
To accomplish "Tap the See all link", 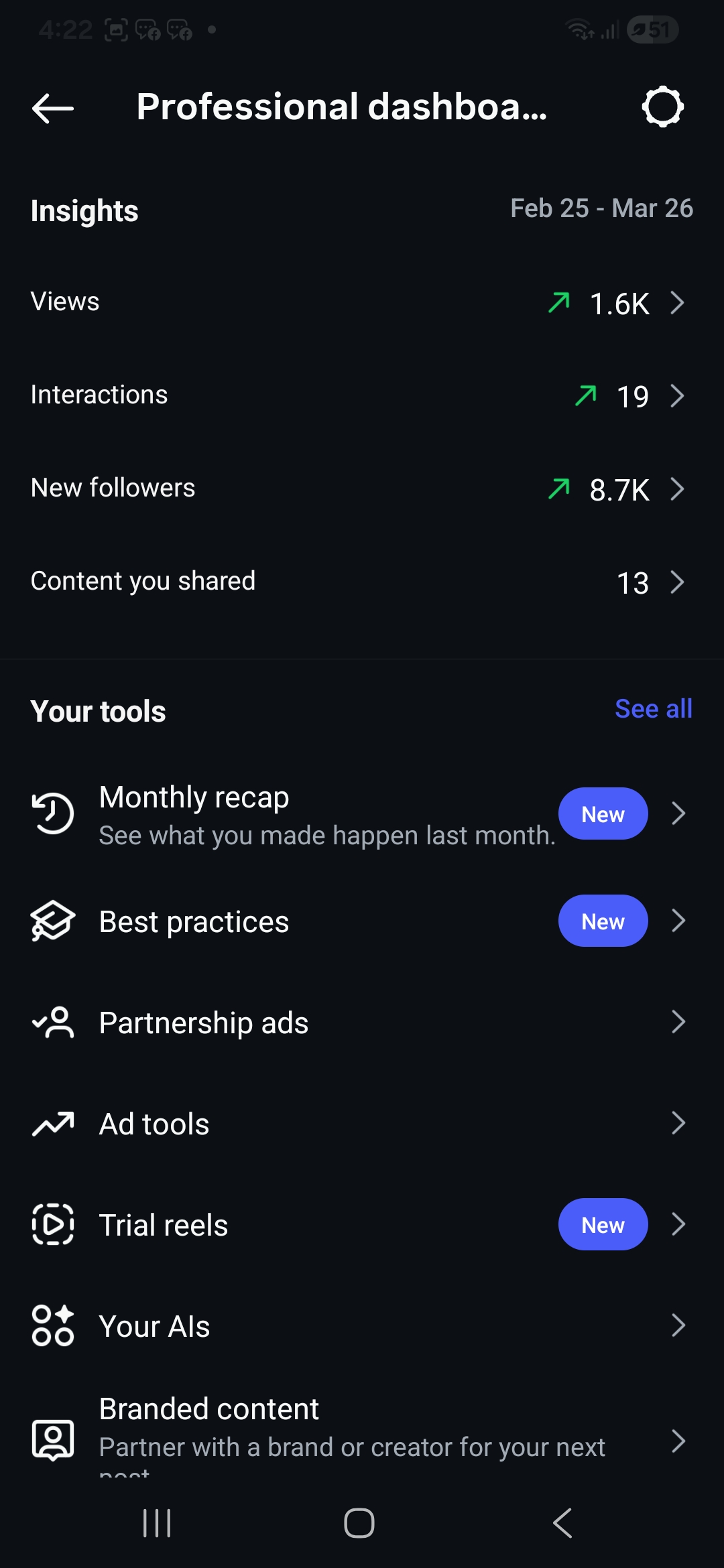I will point(653,709).
